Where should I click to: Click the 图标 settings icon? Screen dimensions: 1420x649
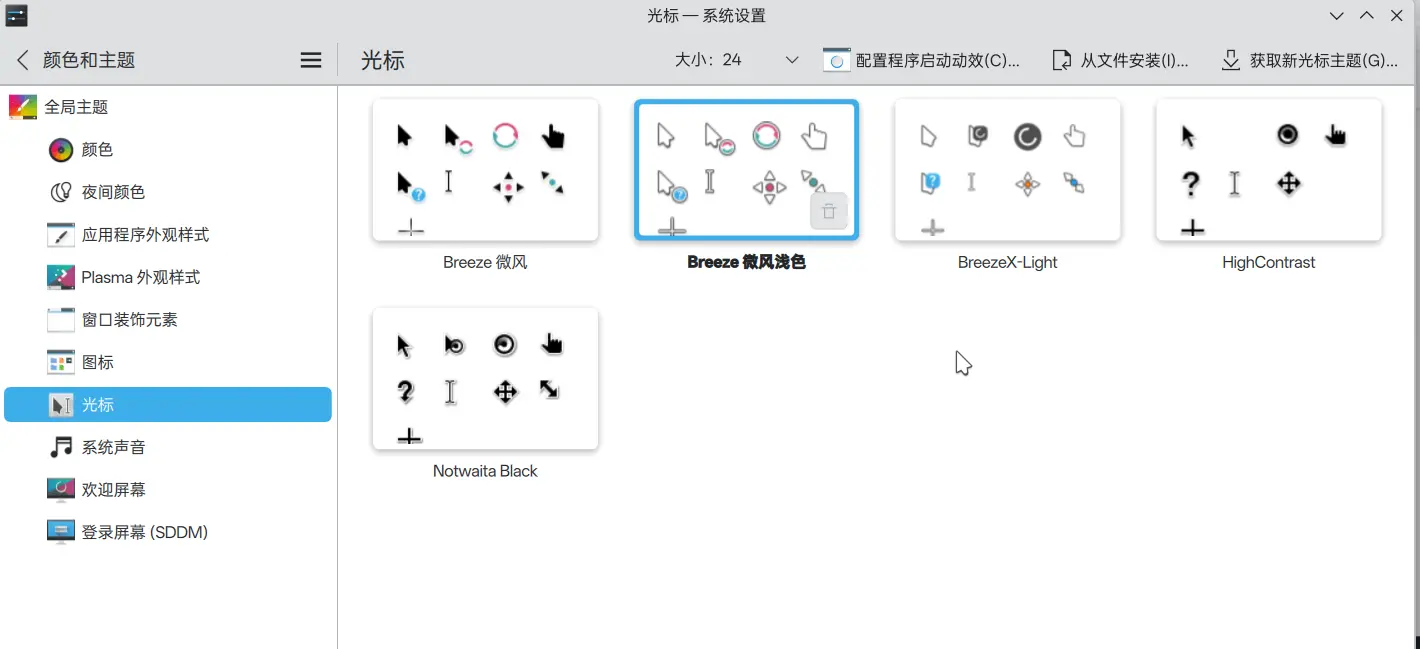point(61,362)
